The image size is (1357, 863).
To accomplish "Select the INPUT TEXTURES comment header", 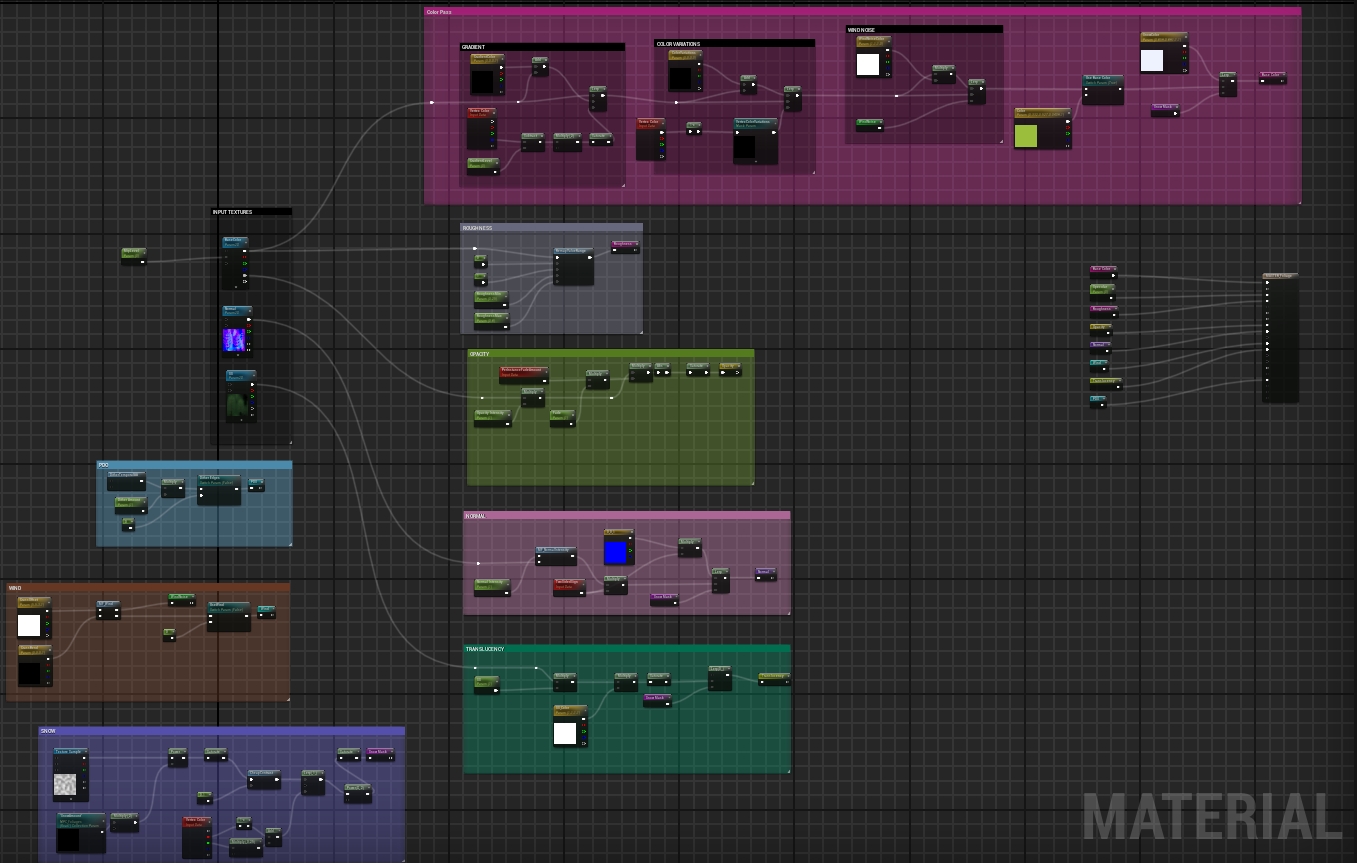I will (251, 212).
